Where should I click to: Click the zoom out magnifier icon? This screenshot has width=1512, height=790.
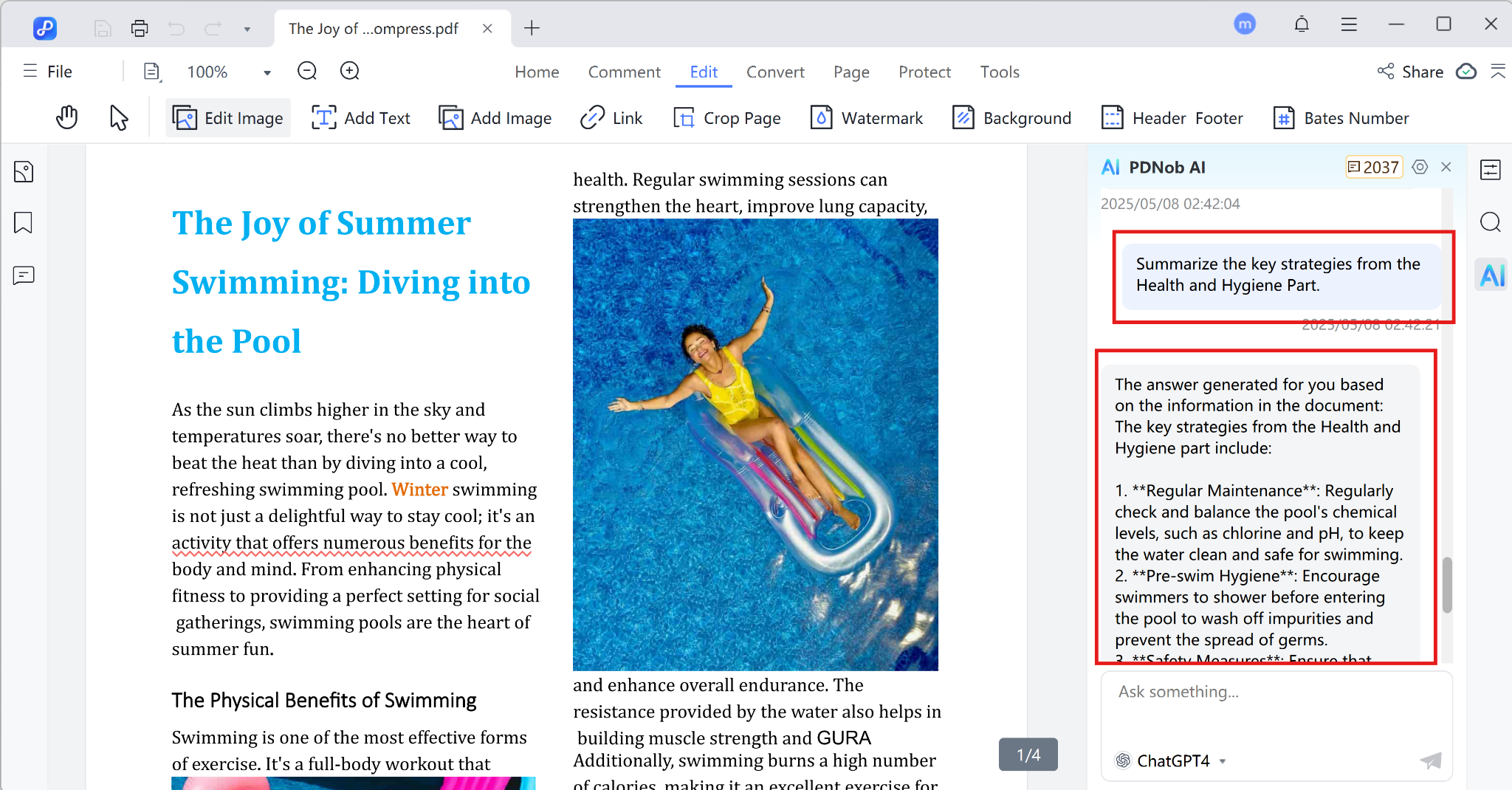(307, 71)
